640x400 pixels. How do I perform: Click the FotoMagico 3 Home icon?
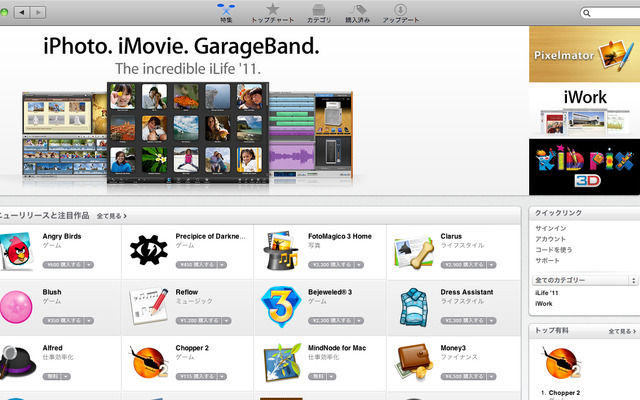pos(282,250)
